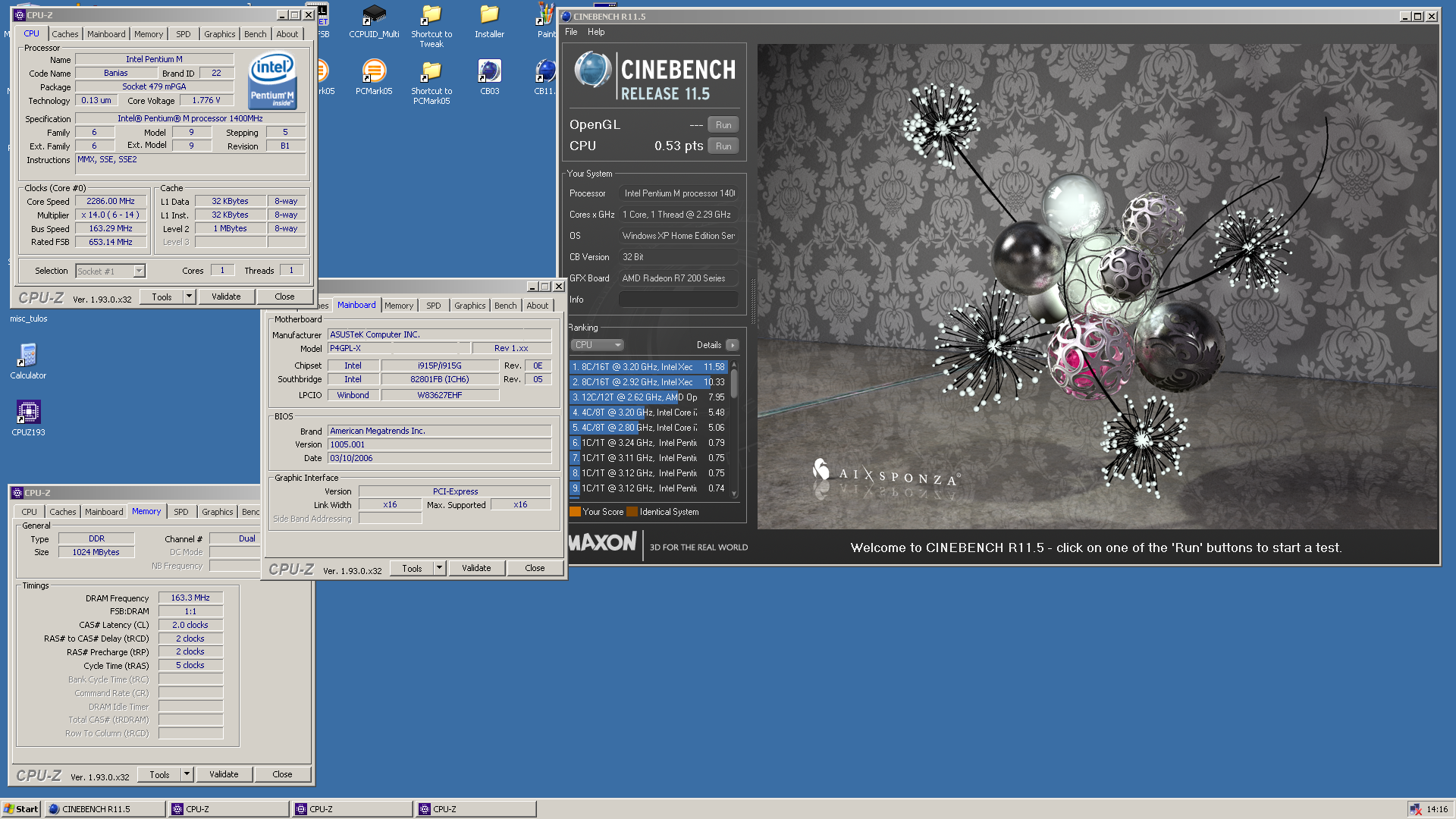The height and width of the screenshot is (819, 1456).
Task: Click the Intel Pentium M logo
Action: point(272,80)
